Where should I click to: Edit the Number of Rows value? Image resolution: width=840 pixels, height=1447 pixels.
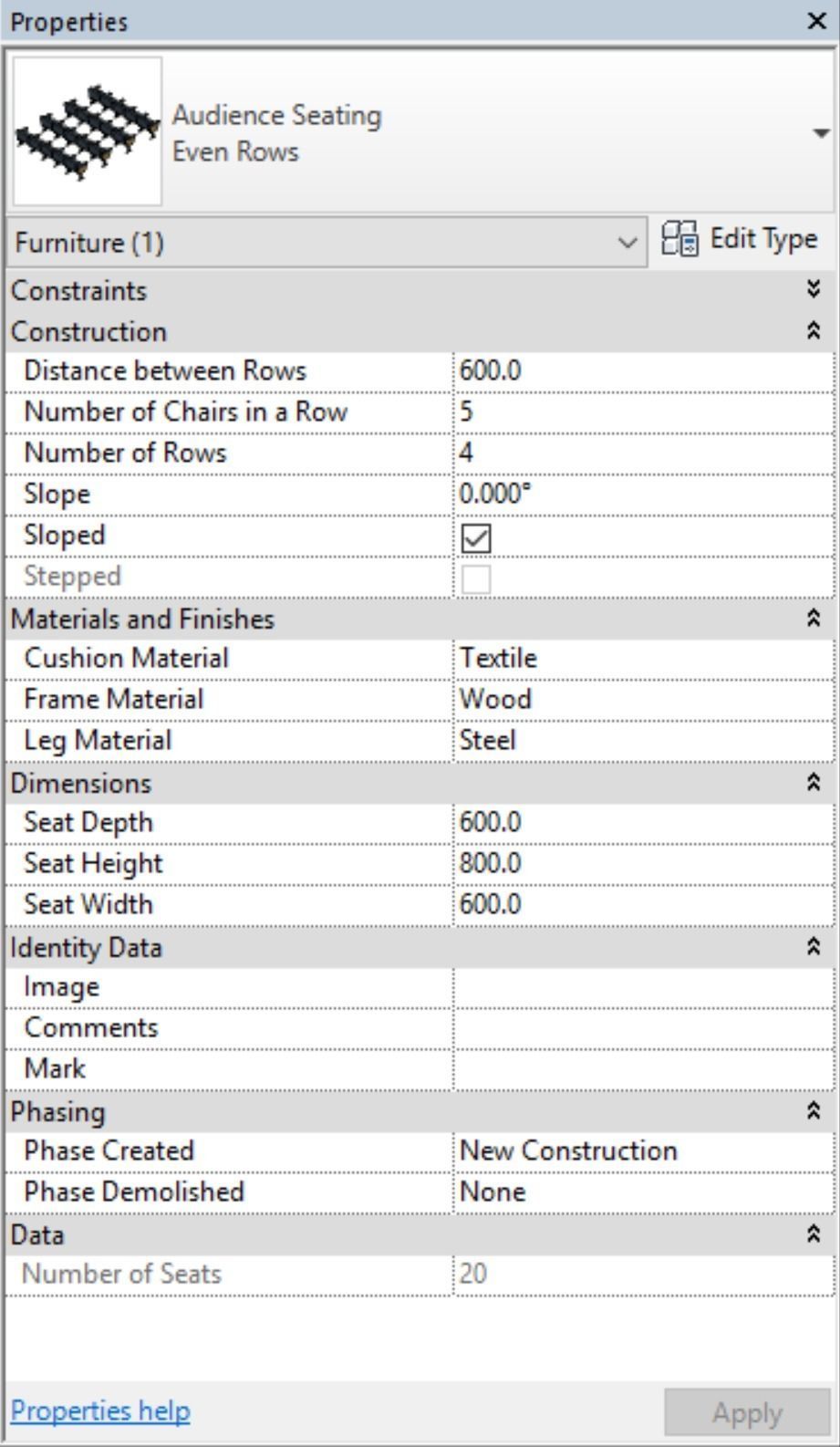(642, 453)
